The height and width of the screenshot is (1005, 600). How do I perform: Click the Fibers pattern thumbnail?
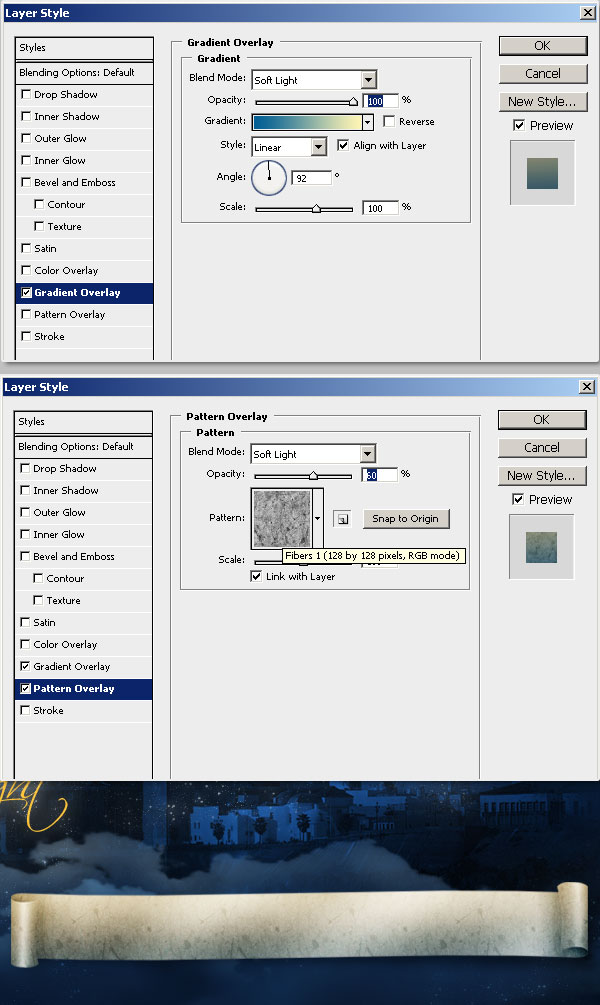(282, 518)
